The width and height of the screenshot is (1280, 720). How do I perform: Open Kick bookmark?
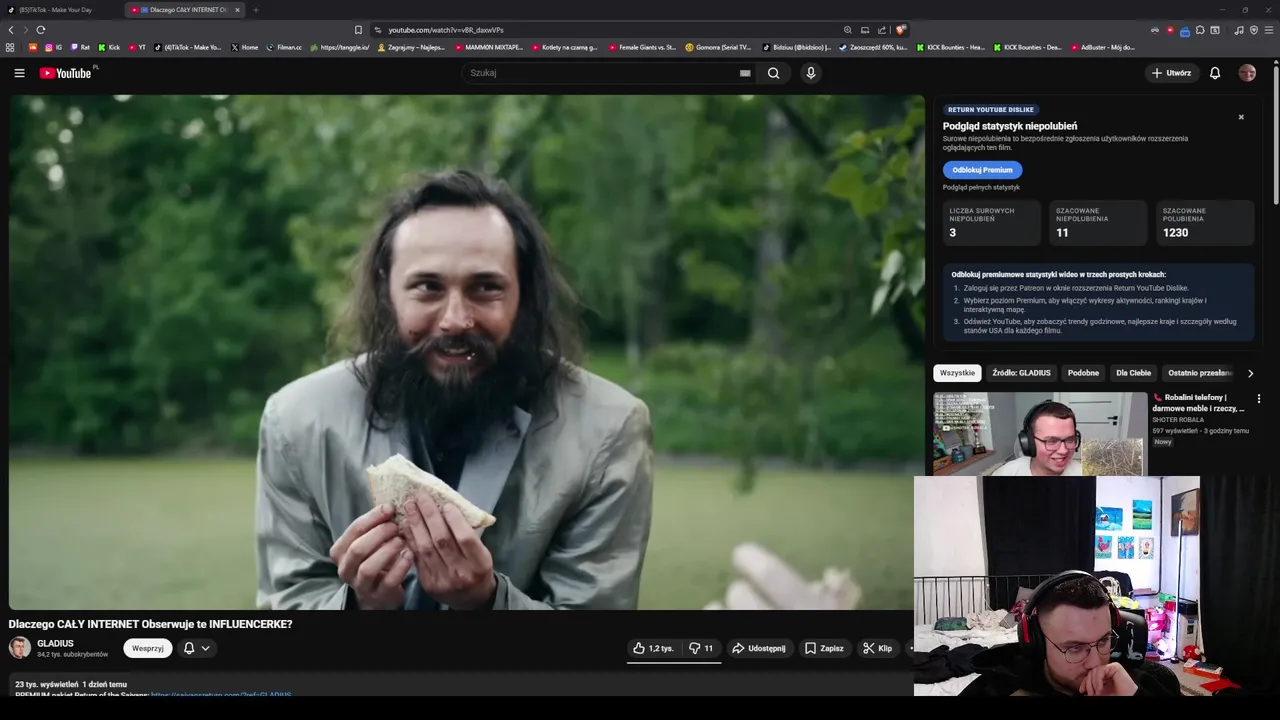[109, 47]
